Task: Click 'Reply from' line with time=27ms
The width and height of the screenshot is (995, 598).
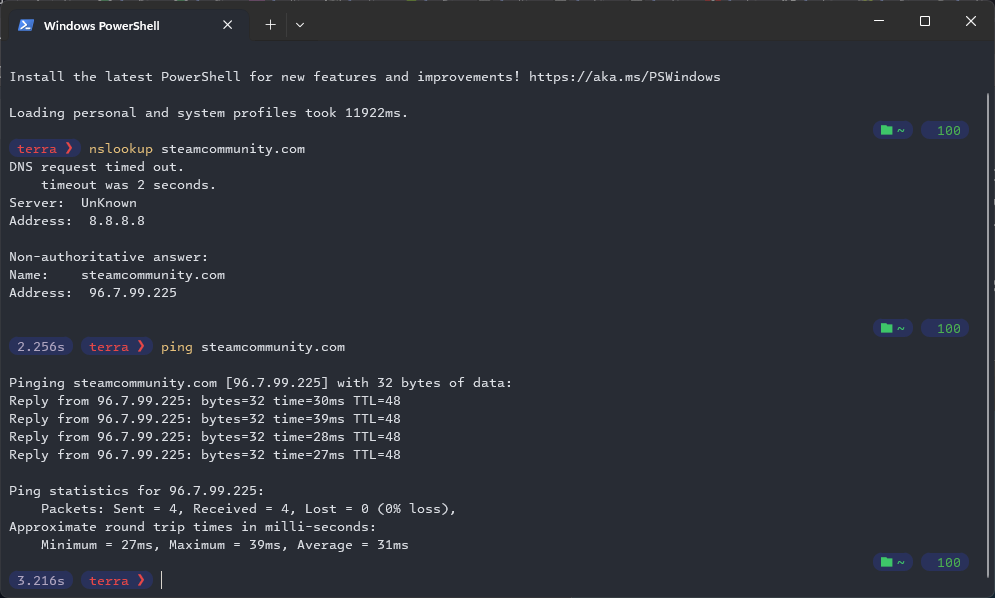Action: (x=205, y=455)
